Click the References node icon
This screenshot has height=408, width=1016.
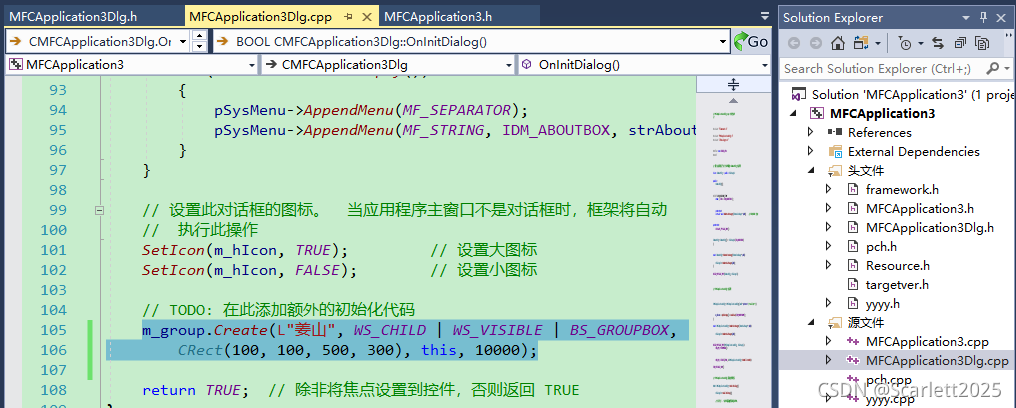(835, 132)
